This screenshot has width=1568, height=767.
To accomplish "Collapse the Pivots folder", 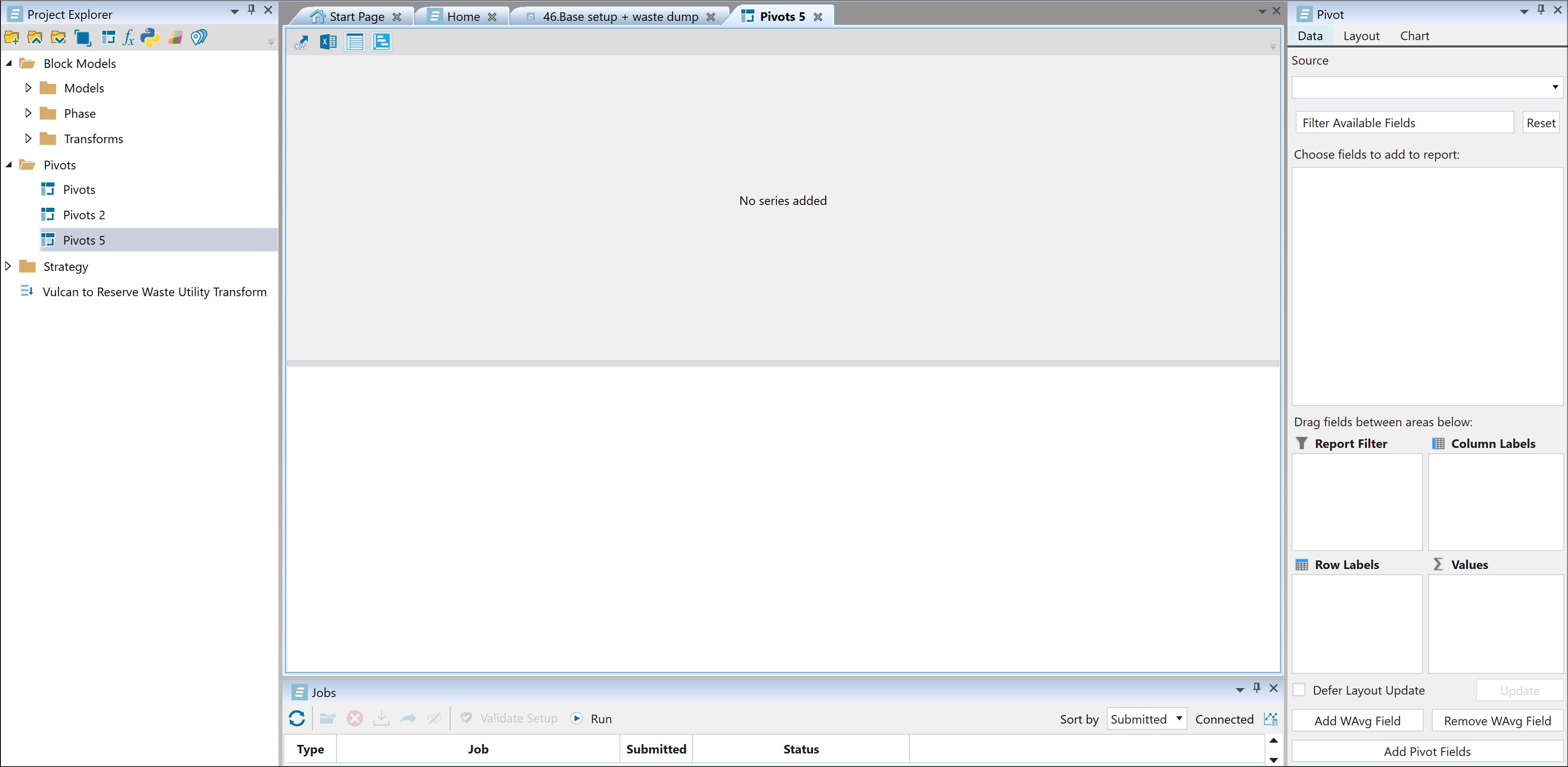I will coord(9,165).
